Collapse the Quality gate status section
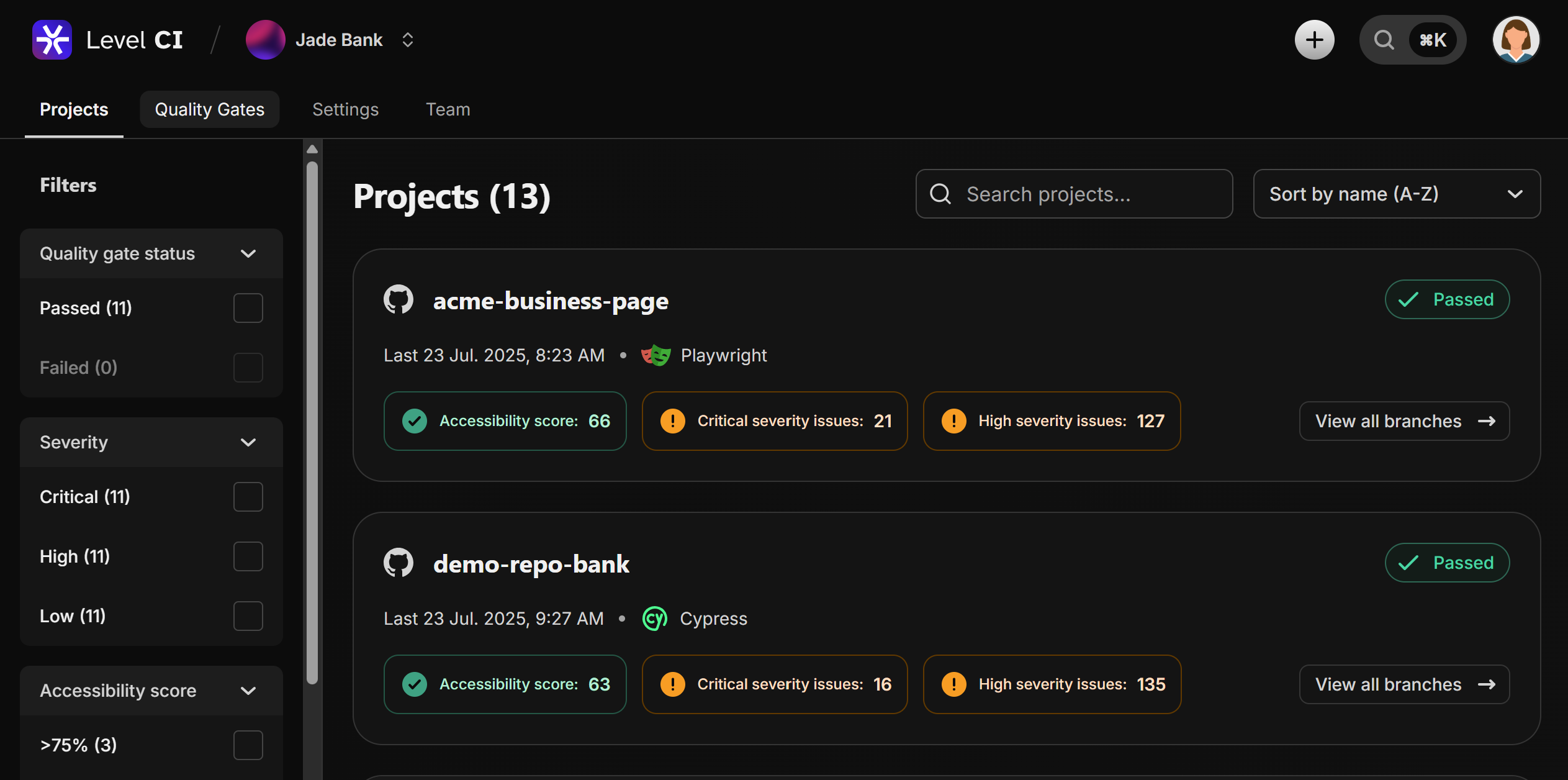 [248, 253]
